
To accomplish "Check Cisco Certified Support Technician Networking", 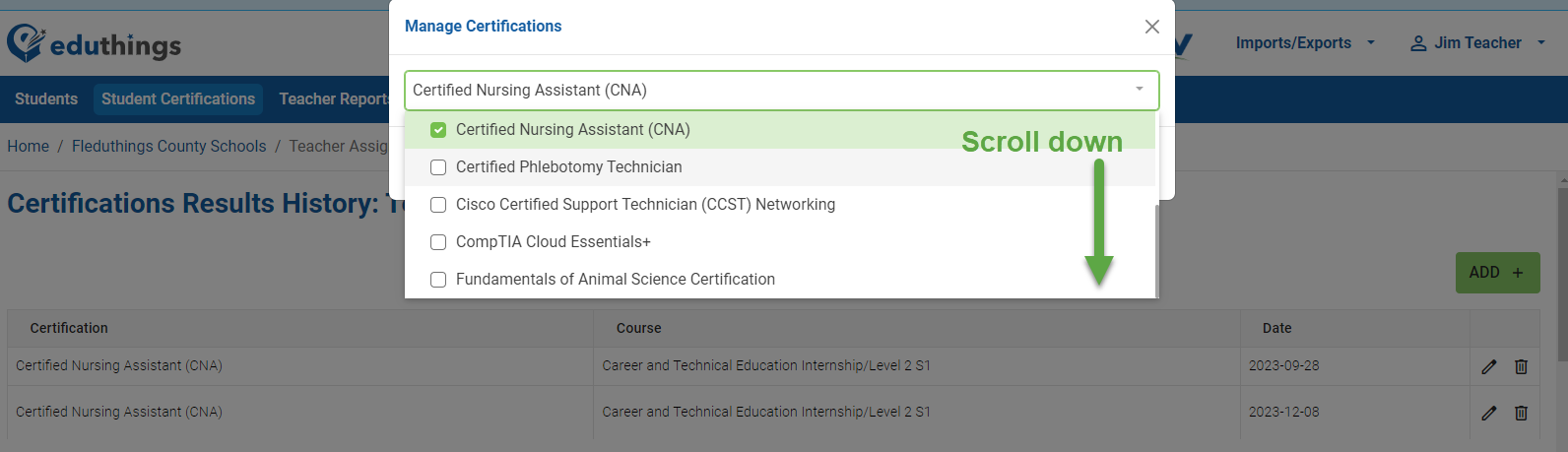I will coord(438,205).
